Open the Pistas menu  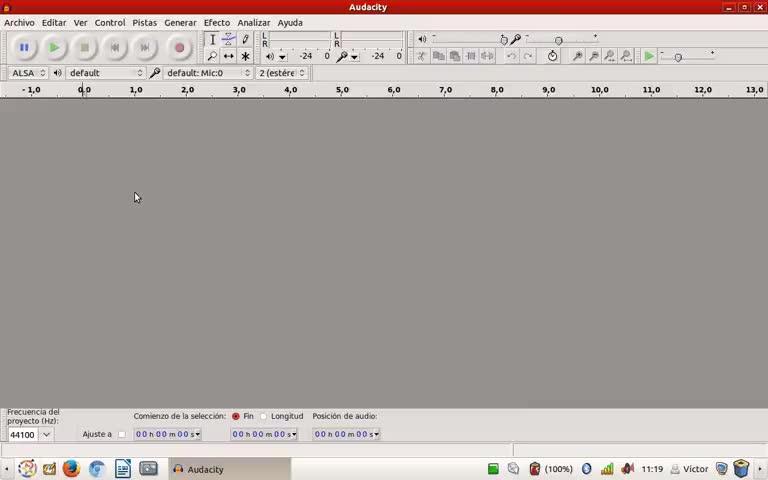click(144, 23)
